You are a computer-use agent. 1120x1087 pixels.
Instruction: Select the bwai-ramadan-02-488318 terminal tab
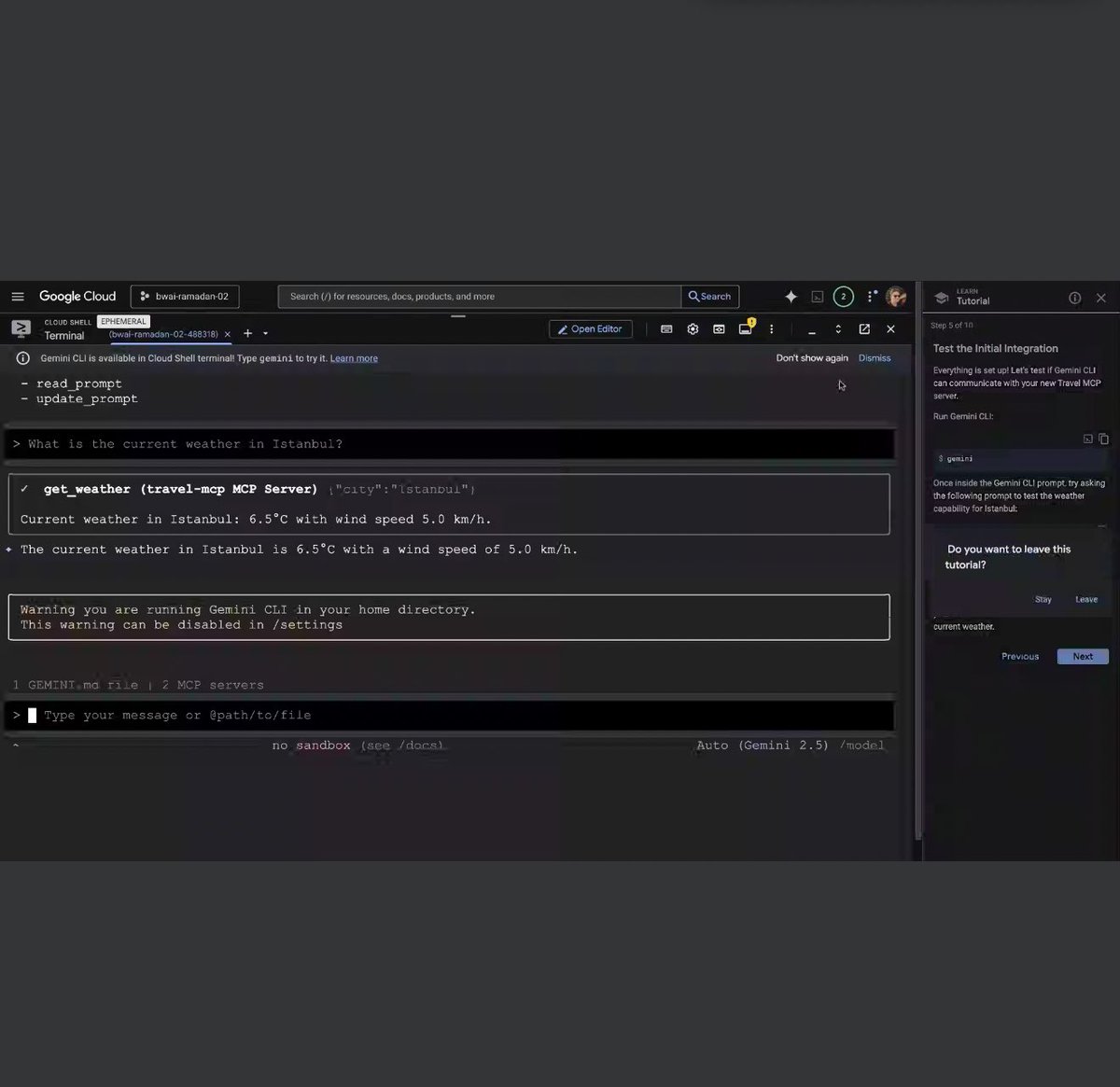[163, 334]
